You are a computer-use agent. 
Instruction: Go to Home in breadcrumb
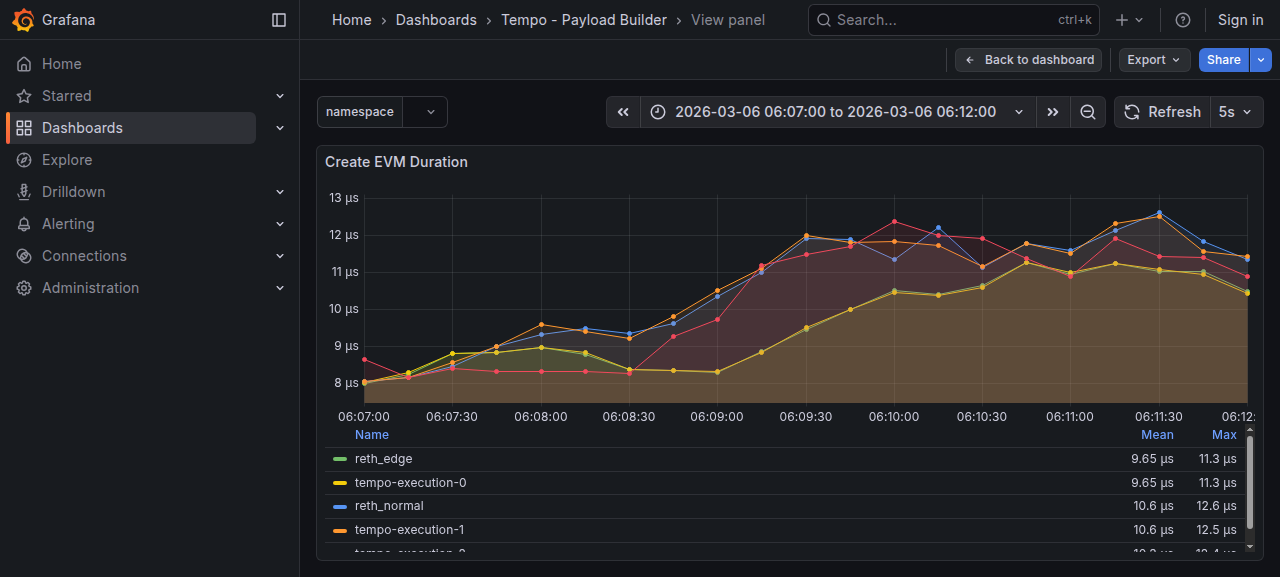point(352,20)
